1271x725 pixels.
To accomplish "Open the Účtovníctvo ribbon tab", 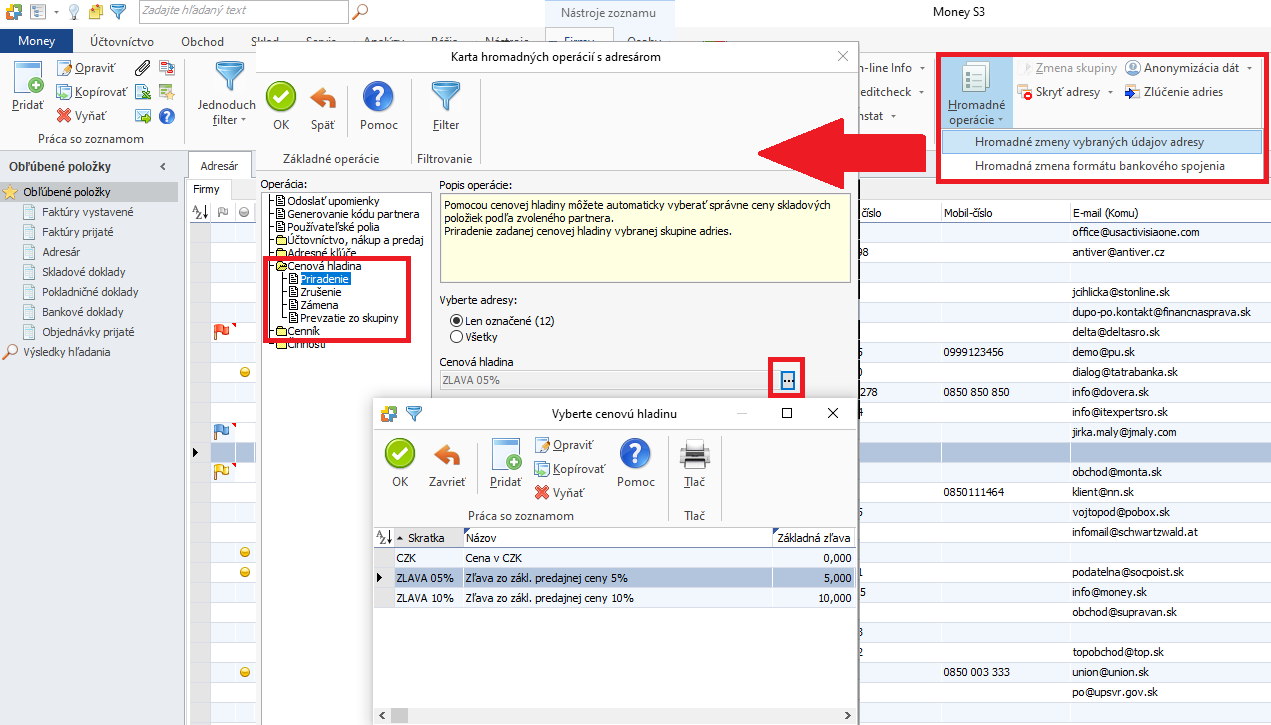I will (122, 41).
